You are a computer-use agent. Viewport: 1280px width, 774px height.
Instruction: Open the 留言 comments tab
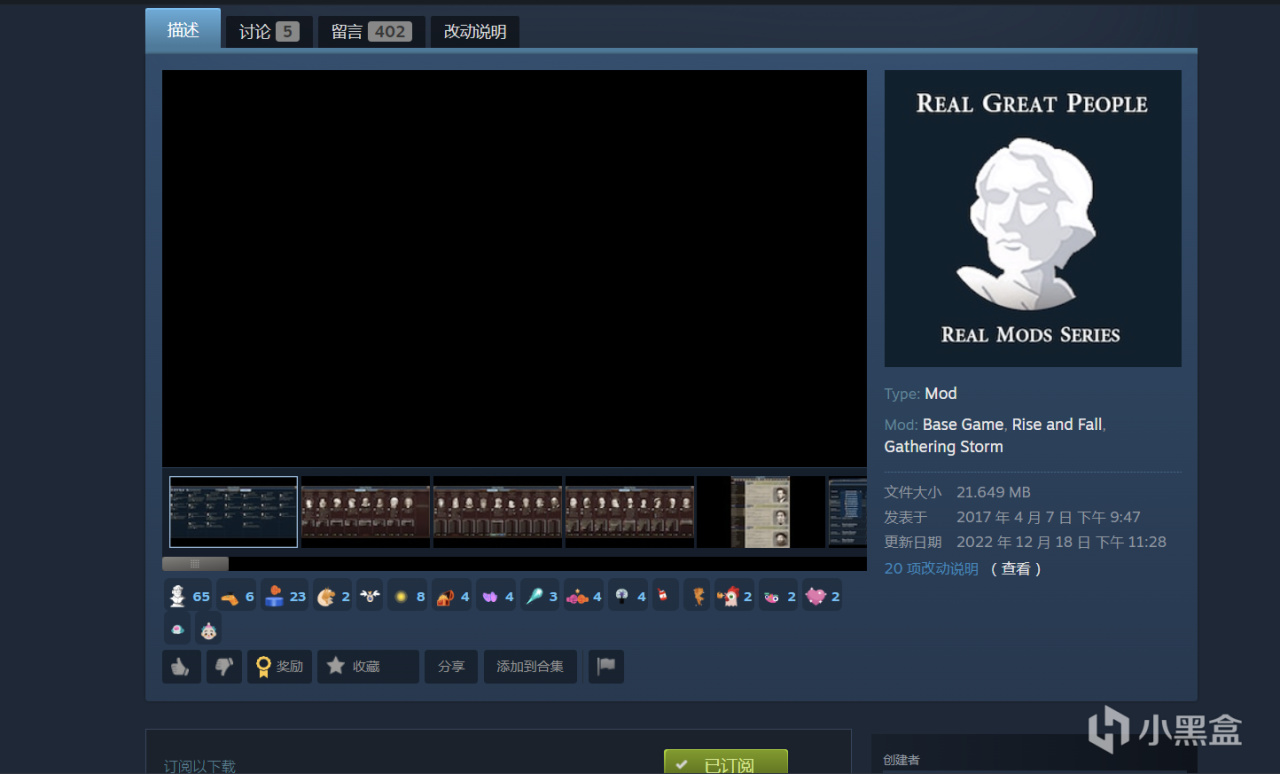(x=371, y=32)
